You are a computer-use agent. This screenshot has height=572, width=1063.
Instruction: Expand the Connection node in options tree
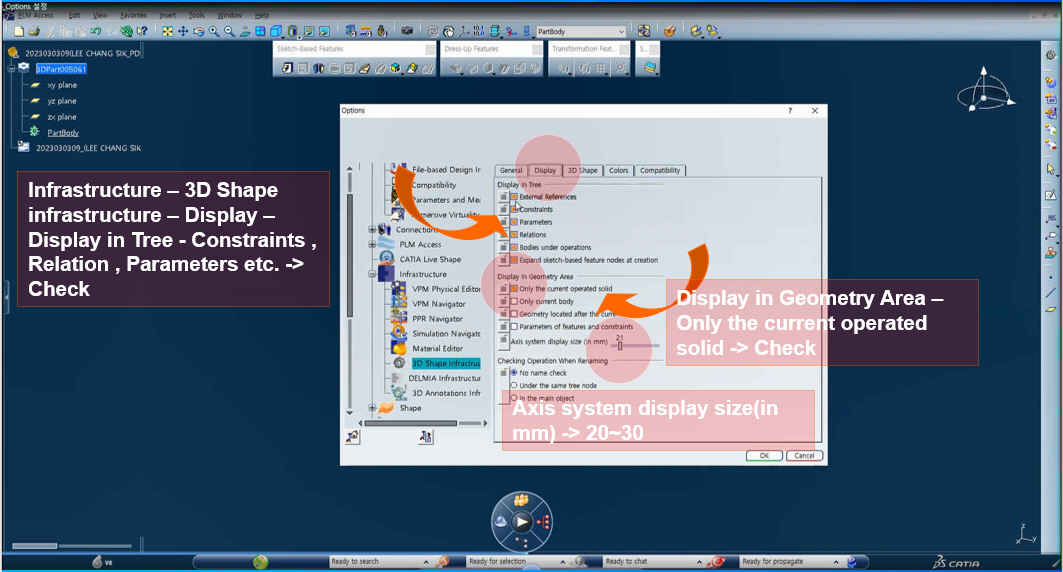(x=372, y=230)
